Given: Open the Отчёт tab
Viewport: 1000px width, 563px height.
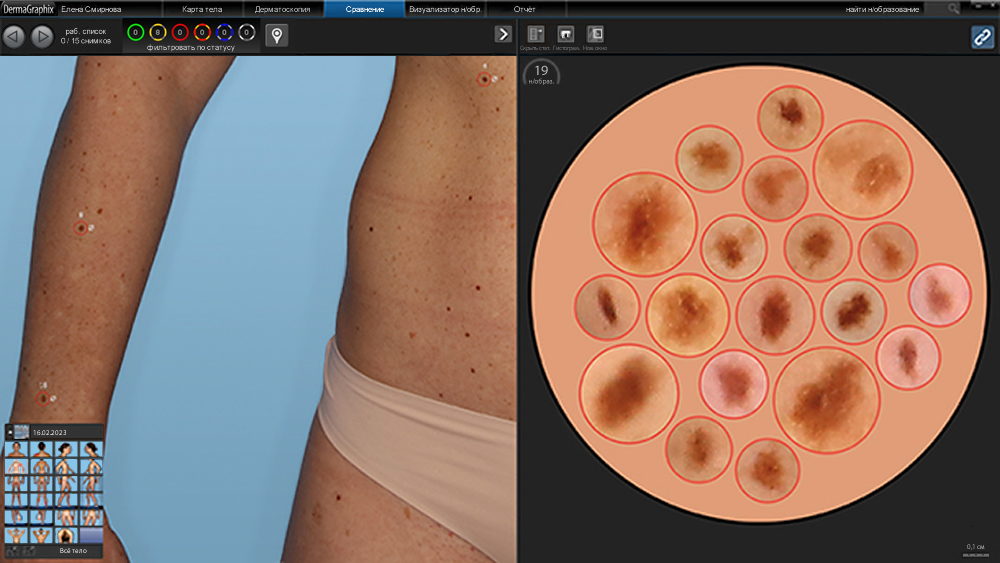Looking at the screenshot, I should (524, 9).
